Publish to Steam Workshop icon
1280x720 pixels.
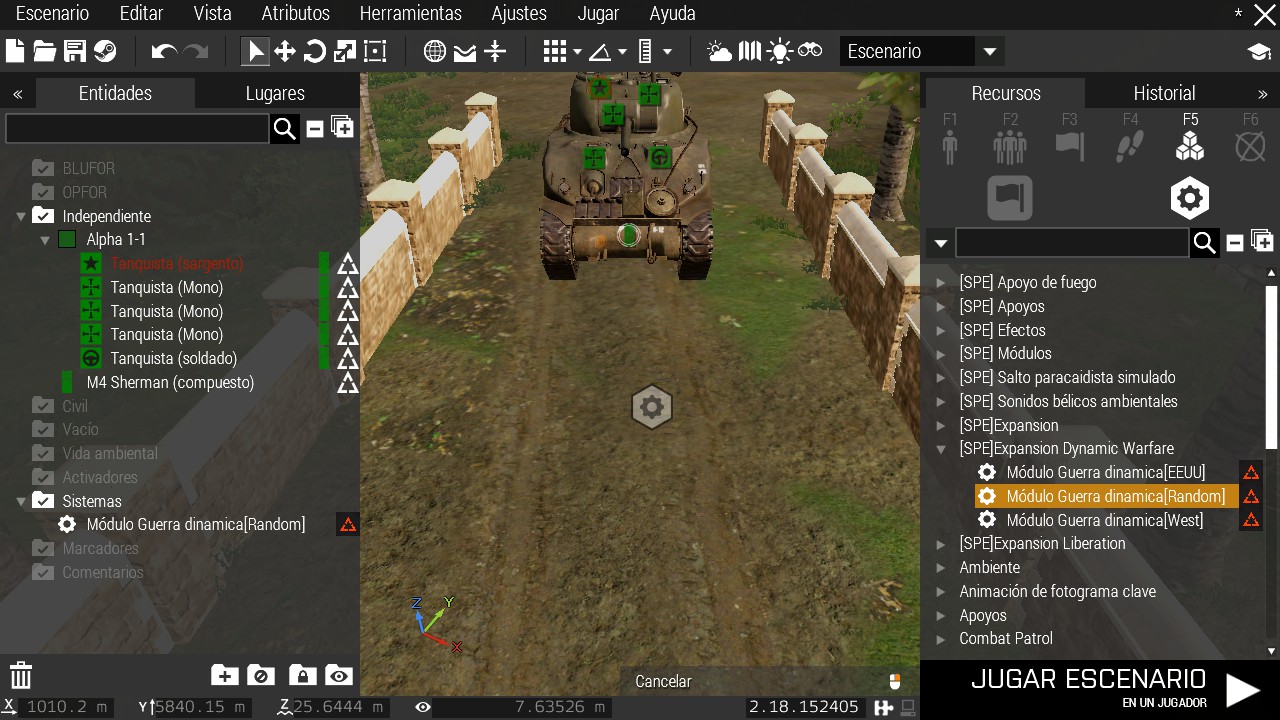(105, 51)
